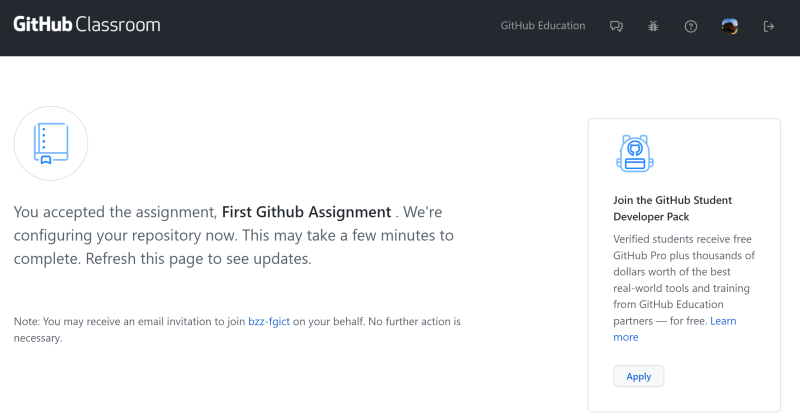Click the Student Pack backpack icon
800x420 pixels.
[x=635, y=153]
